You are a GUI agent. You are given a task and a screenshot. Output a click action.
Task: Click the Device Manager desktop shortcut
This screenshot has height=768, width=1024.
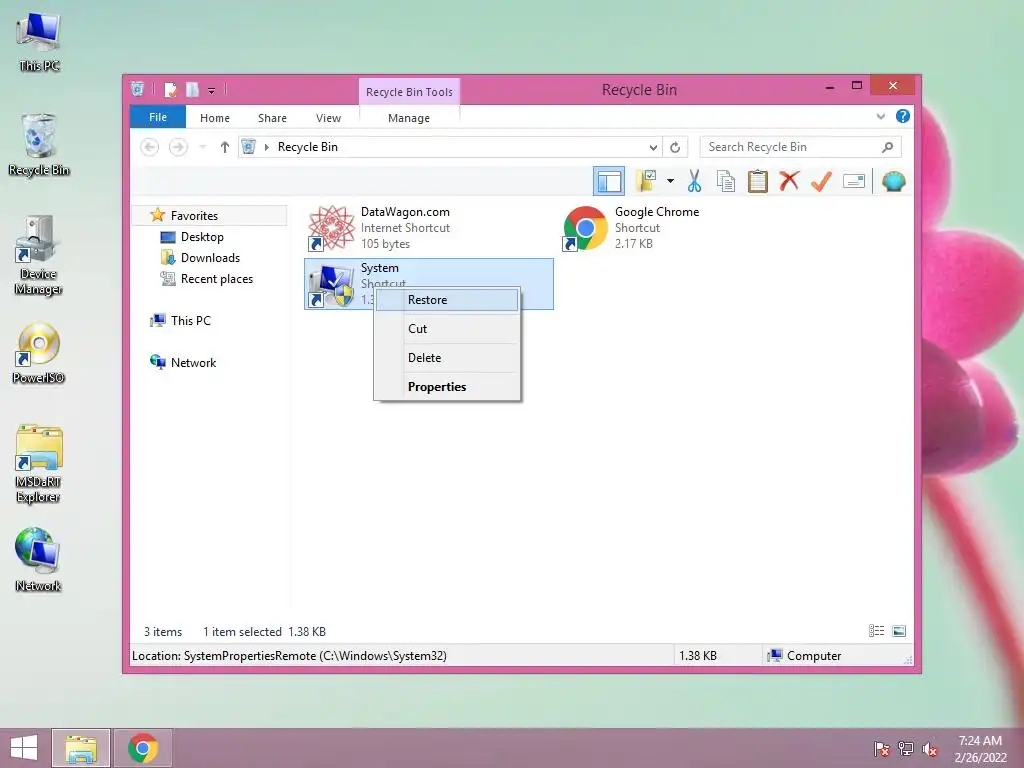38,256
